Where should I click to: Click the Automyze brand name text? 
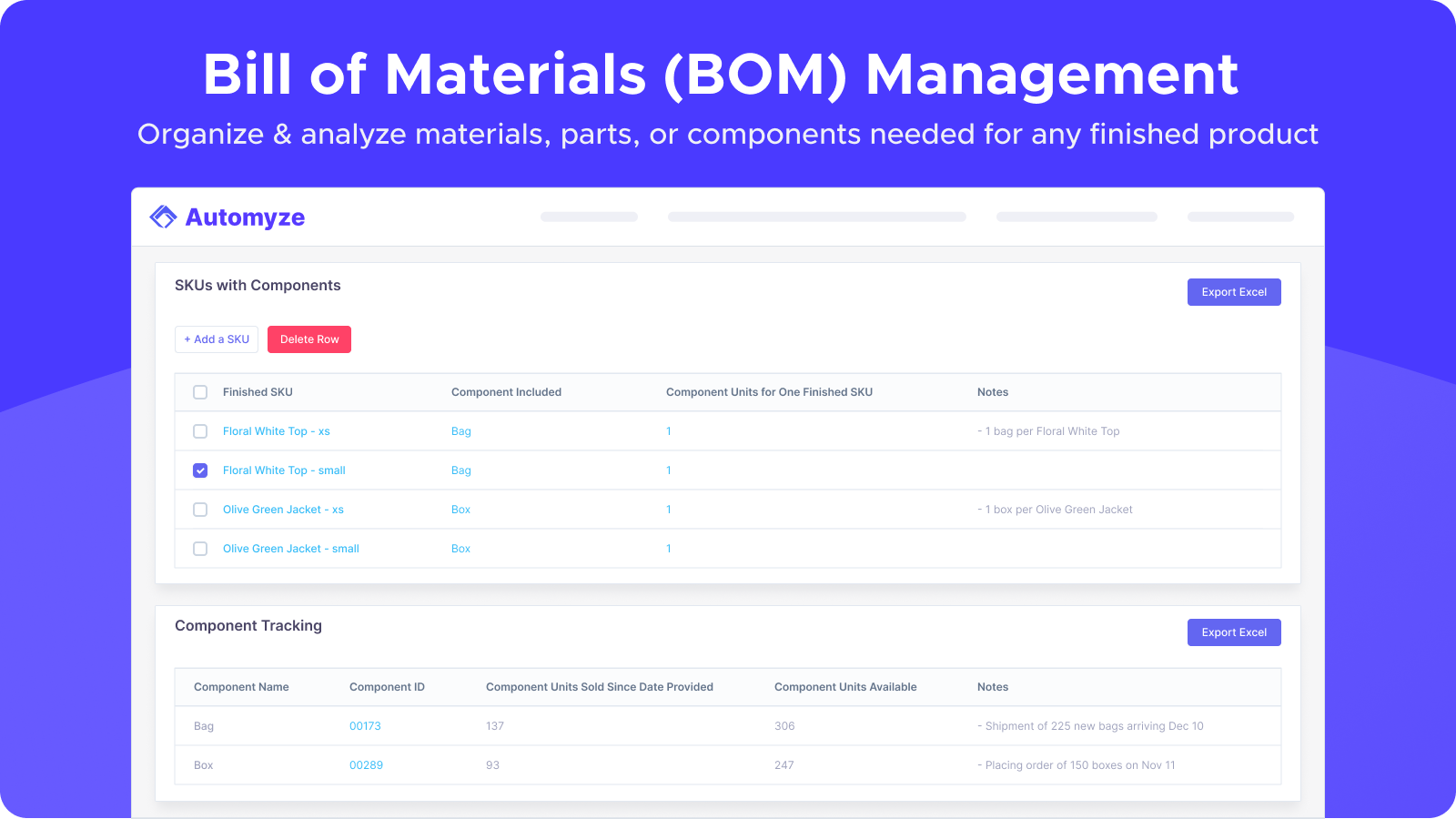click(244, 217)
